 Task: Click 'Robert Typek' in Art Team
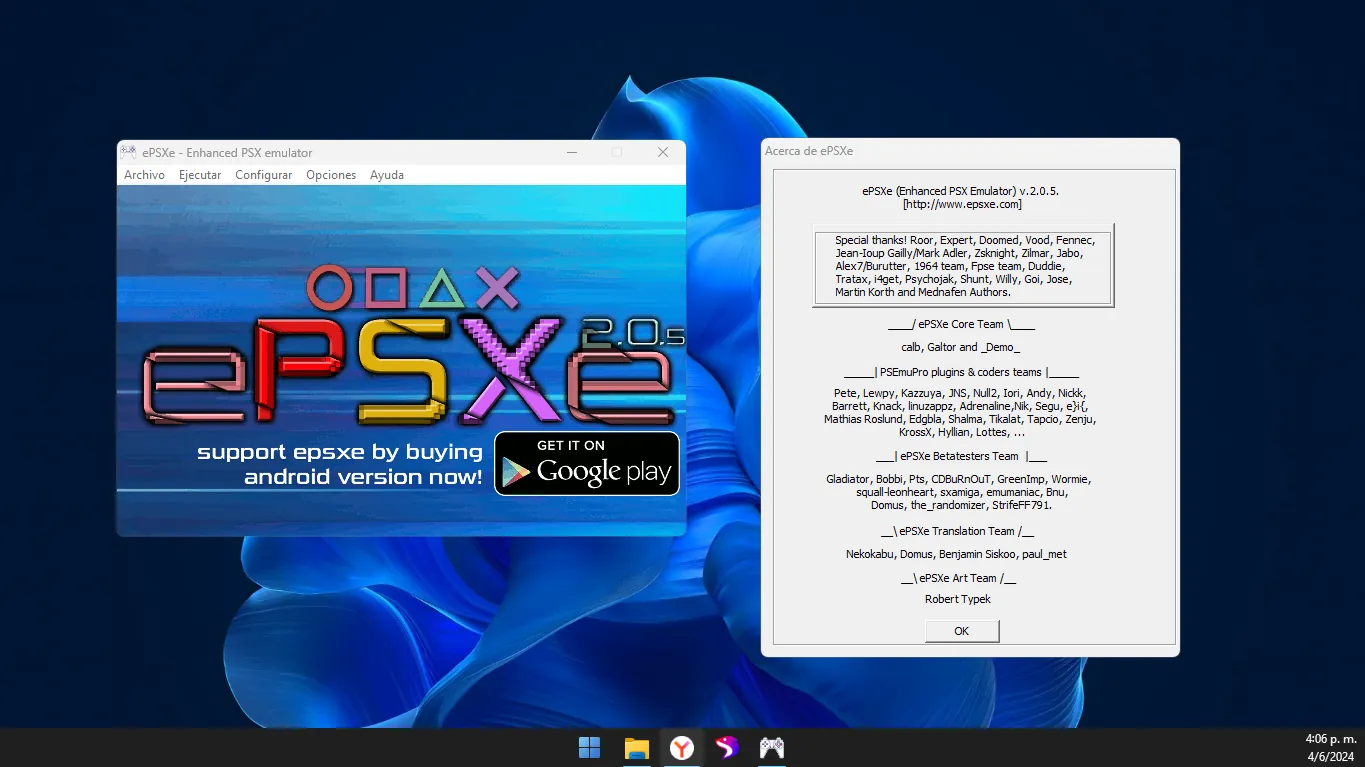pyautogui.click(x=958, y=599)
